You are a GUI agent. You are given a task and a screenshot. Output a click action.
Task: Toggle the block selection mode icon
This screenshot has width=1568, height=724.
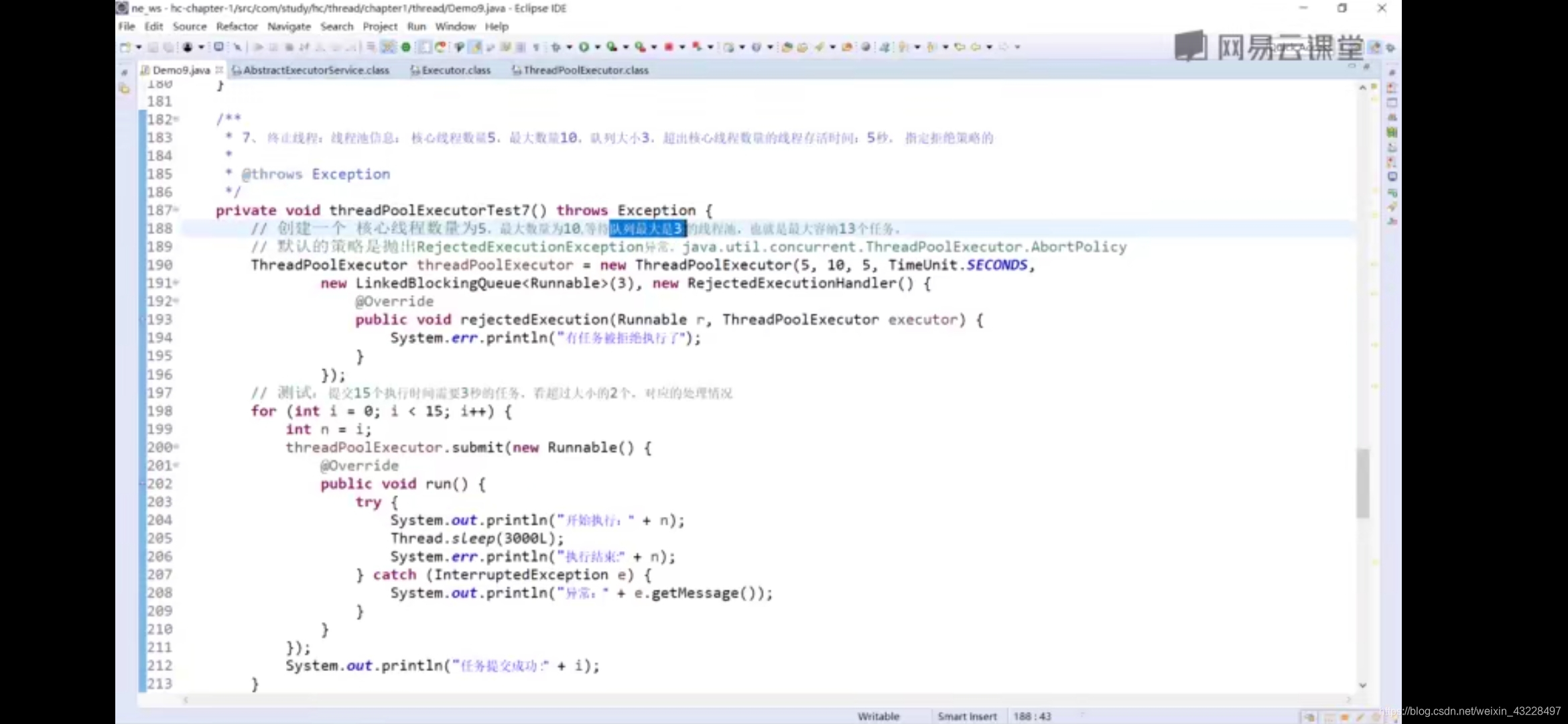click(x=521, y=47)
